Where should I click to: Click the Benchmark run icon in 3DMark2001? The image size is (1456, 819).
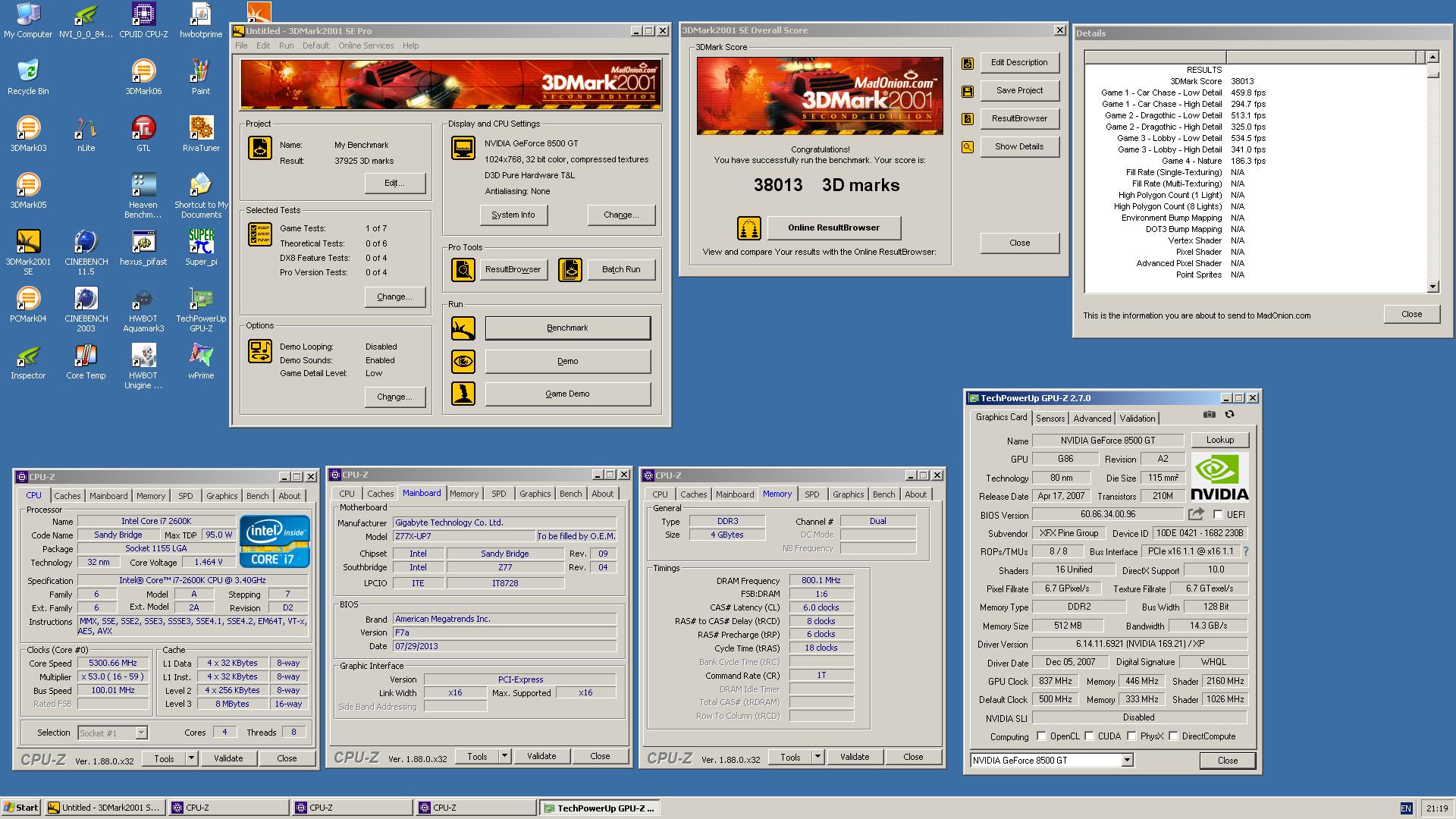click(463, 328)
